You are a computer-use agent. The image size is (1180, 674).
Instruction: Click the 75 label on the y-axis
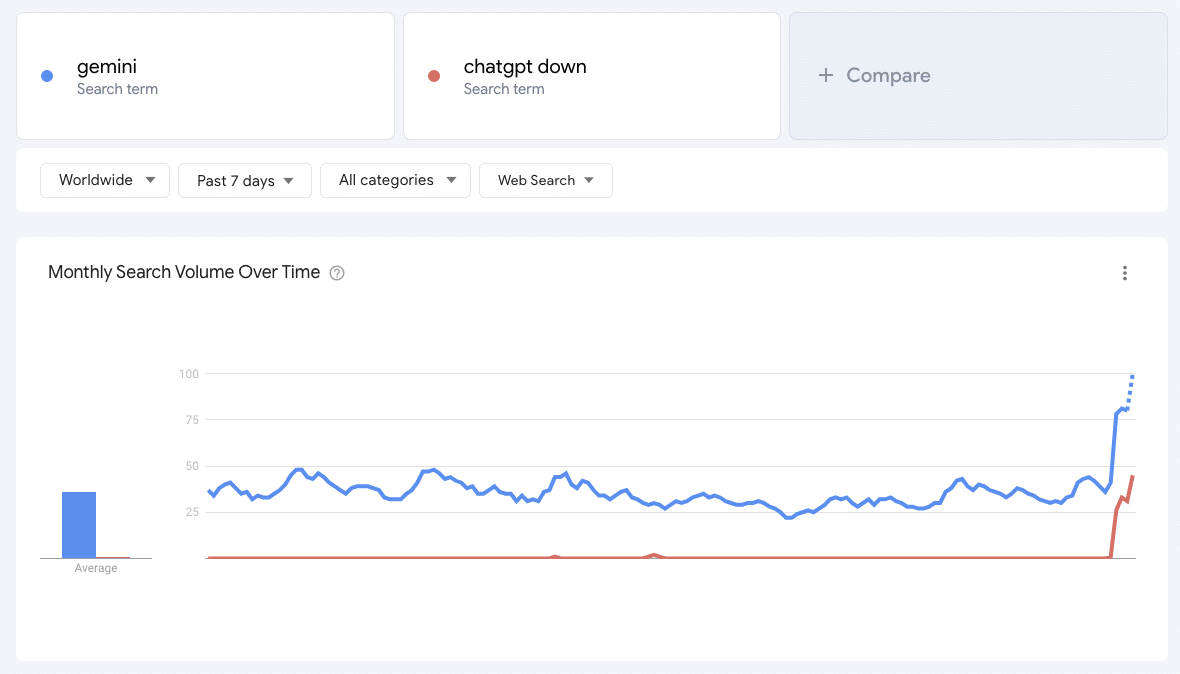[190, 420]
